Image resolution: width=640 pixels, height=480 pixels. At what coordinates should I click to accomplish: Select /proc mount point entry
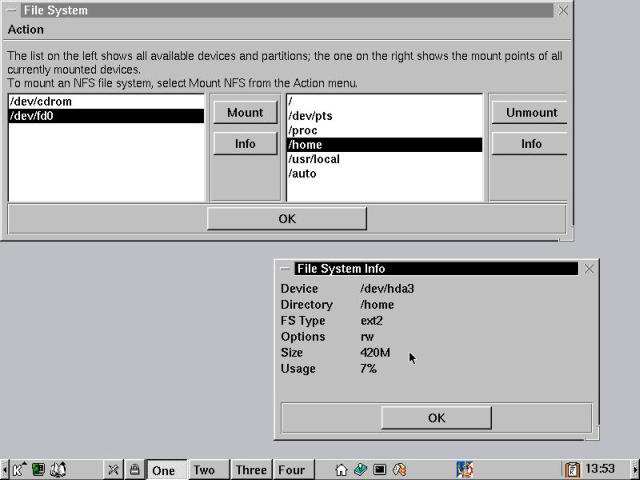point(303,130)
